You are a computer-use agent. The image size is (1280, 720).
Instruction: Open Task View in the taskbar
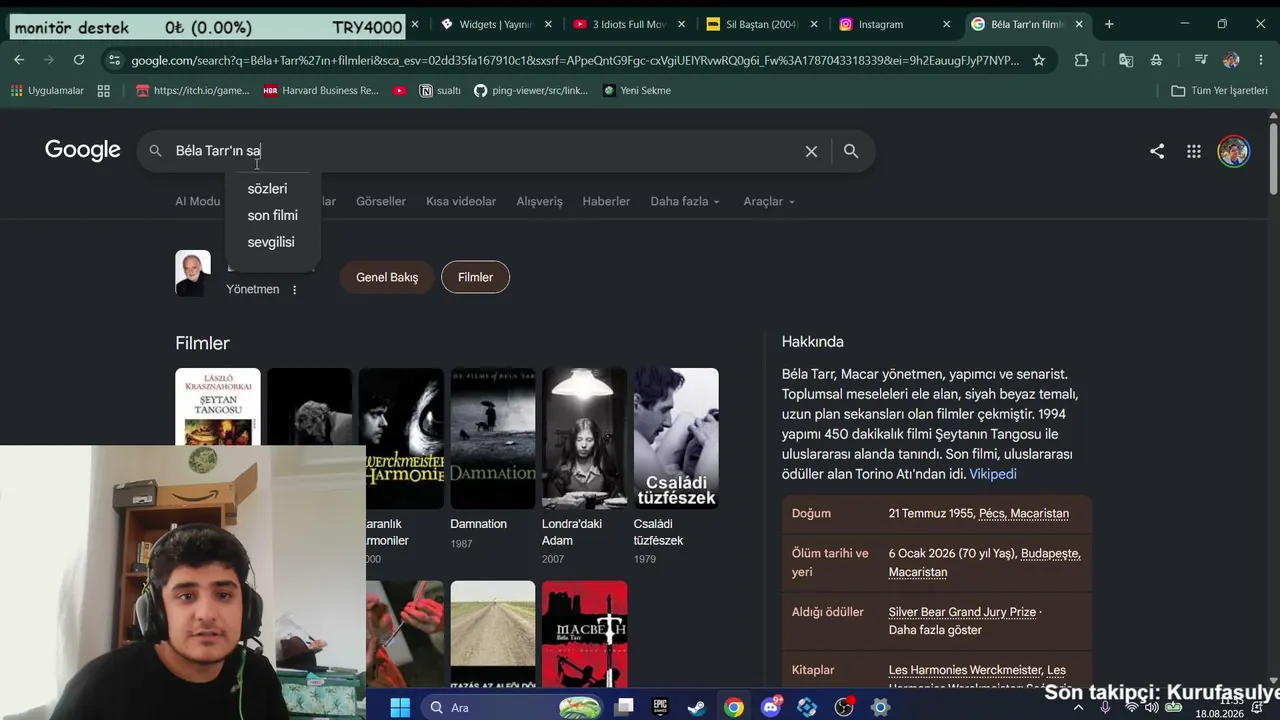(624, 707)
